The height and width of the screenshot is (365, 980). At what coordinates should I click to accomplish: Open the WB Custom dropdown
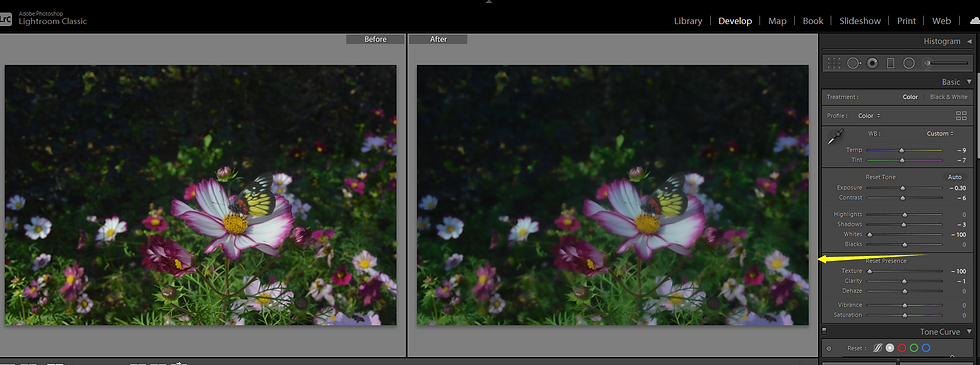[940, 133]
